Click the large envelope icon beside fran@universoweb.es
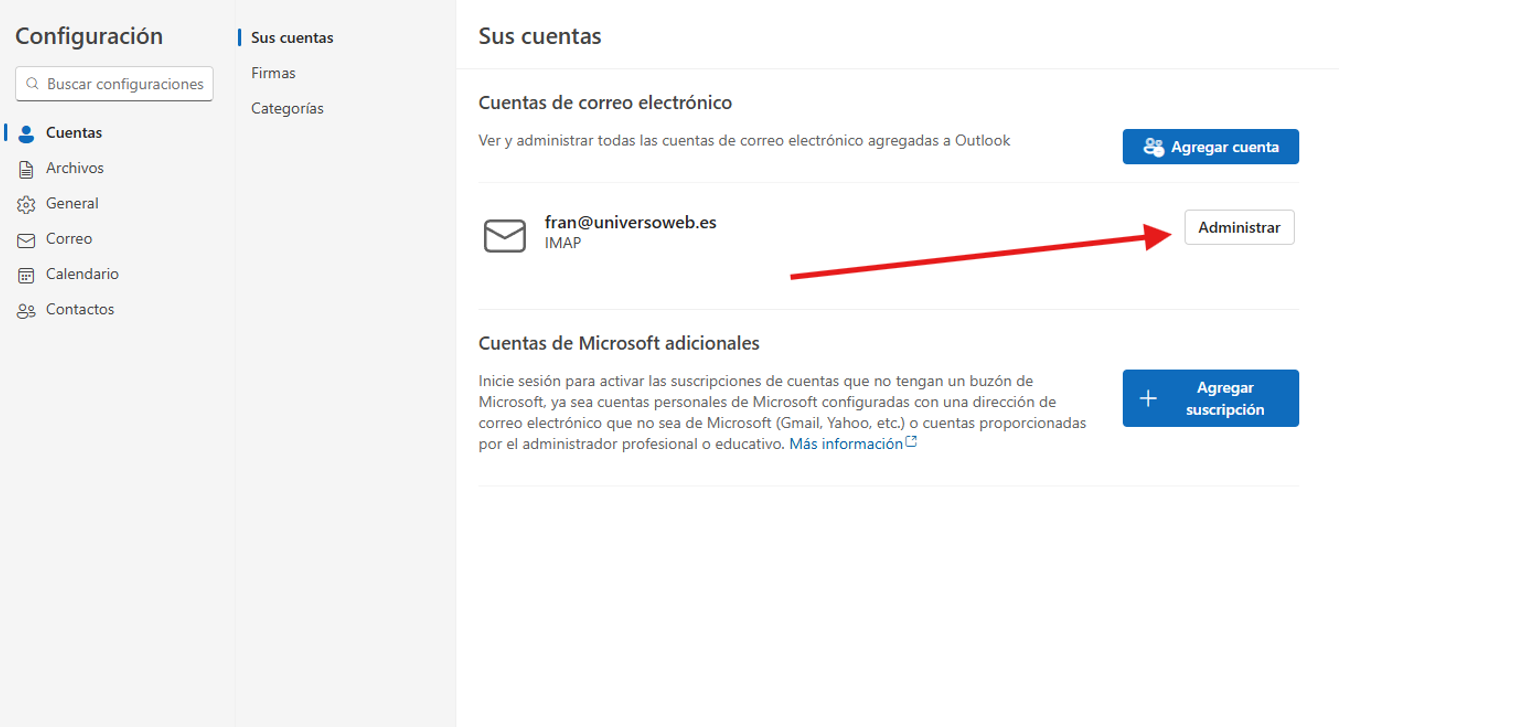Image resolution: width=1522 pixels, height=727 pixels. [x=504, y=235]
